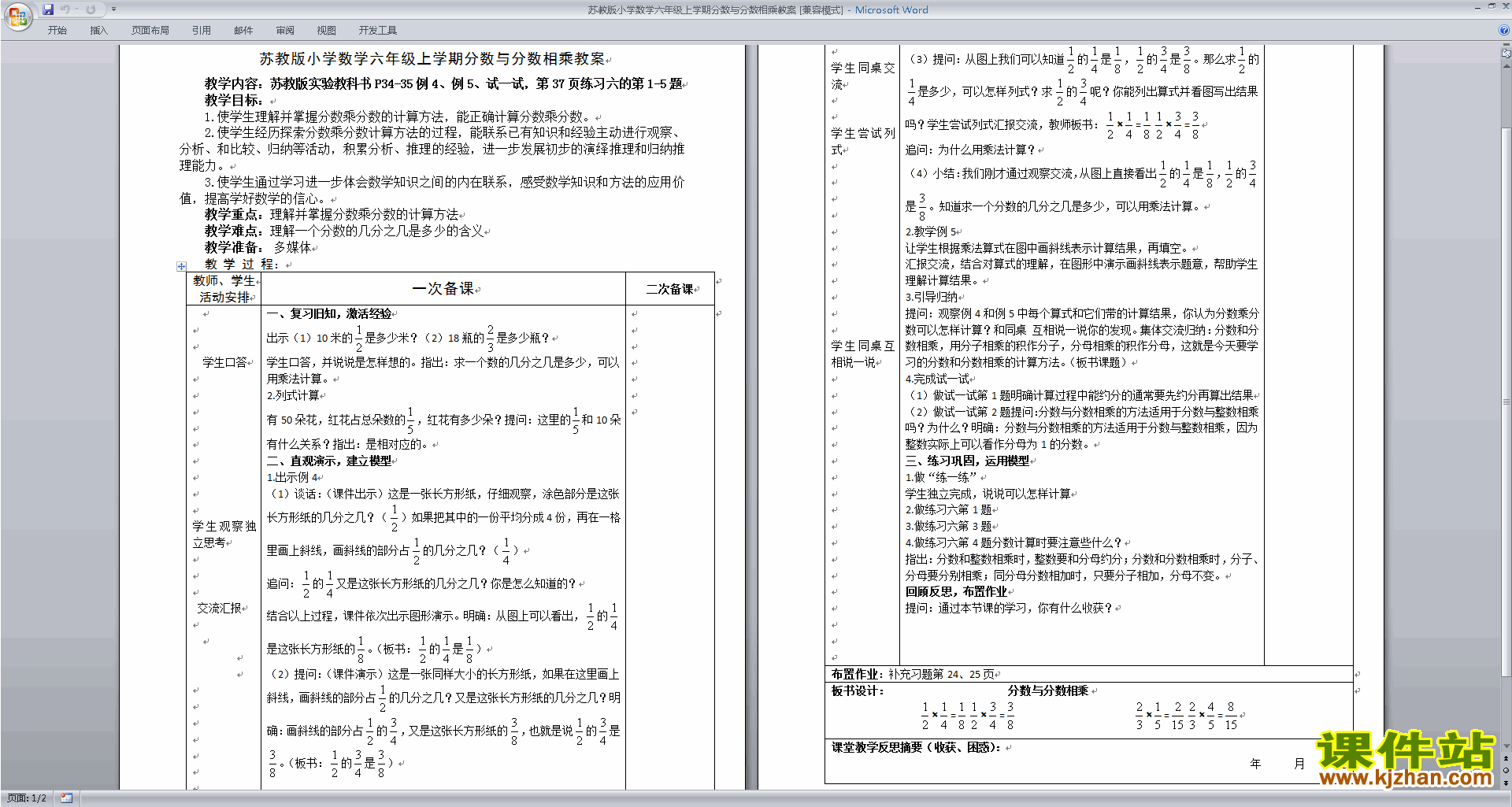1512x807 pixels.
Task: Click the blue Help question mark icon
Action: (x=1504, y=31)
